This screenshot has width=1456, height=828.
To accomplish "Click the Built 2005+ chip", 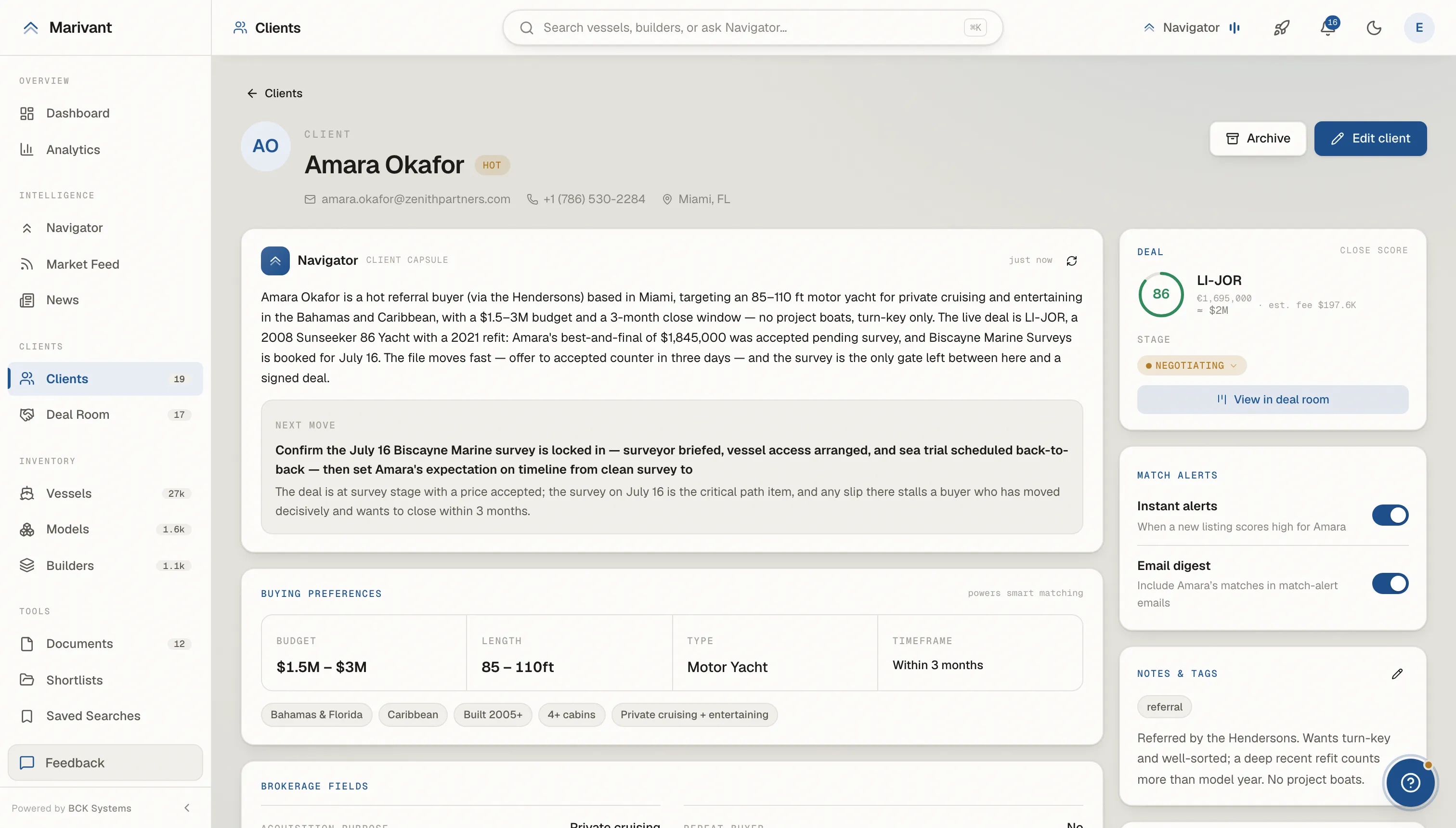I will [493, 715].
